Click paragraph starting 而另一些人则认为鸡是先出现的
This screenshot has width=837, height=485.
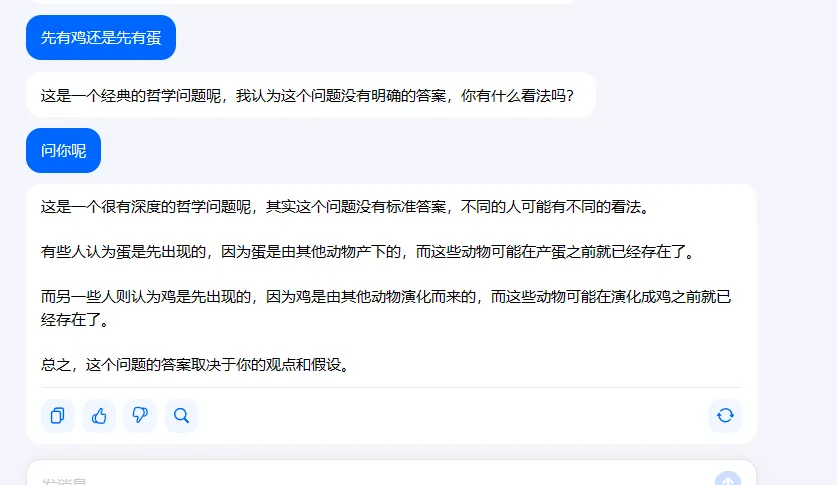(x=386, y=308)
